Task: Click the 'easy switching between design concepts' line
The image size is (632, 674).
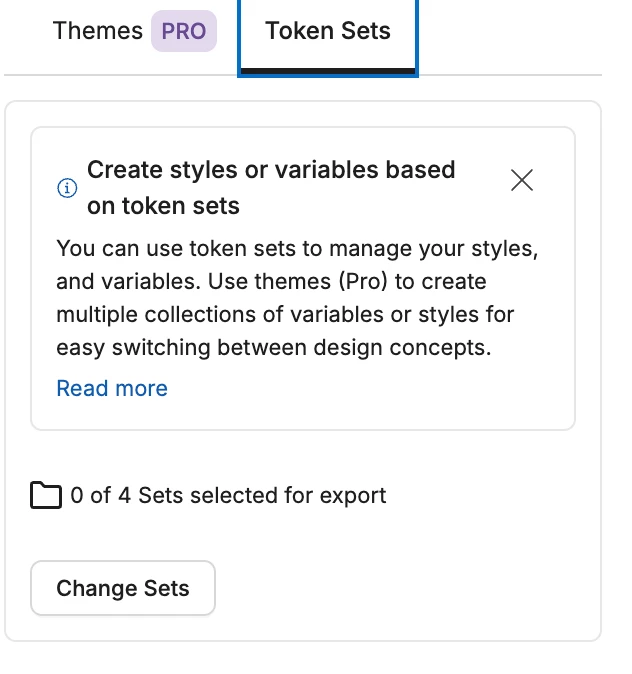Action: (x=275, y=350)
